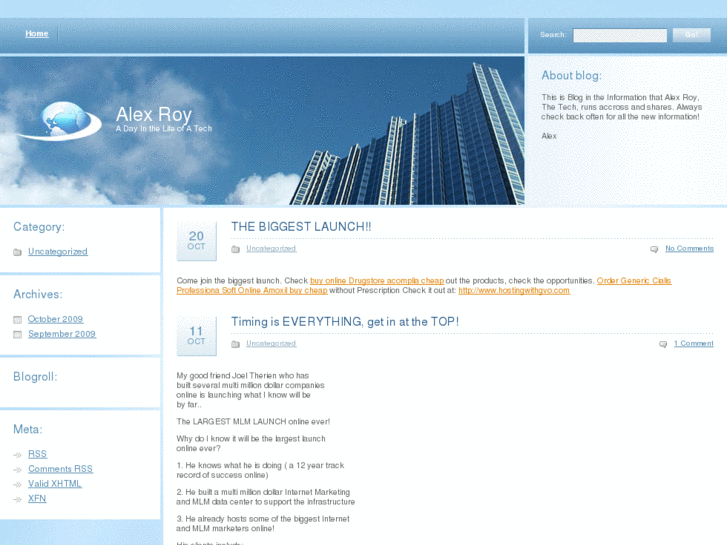Click the Go! search button
The image size is (727, 545).
[x=691, y=35]
